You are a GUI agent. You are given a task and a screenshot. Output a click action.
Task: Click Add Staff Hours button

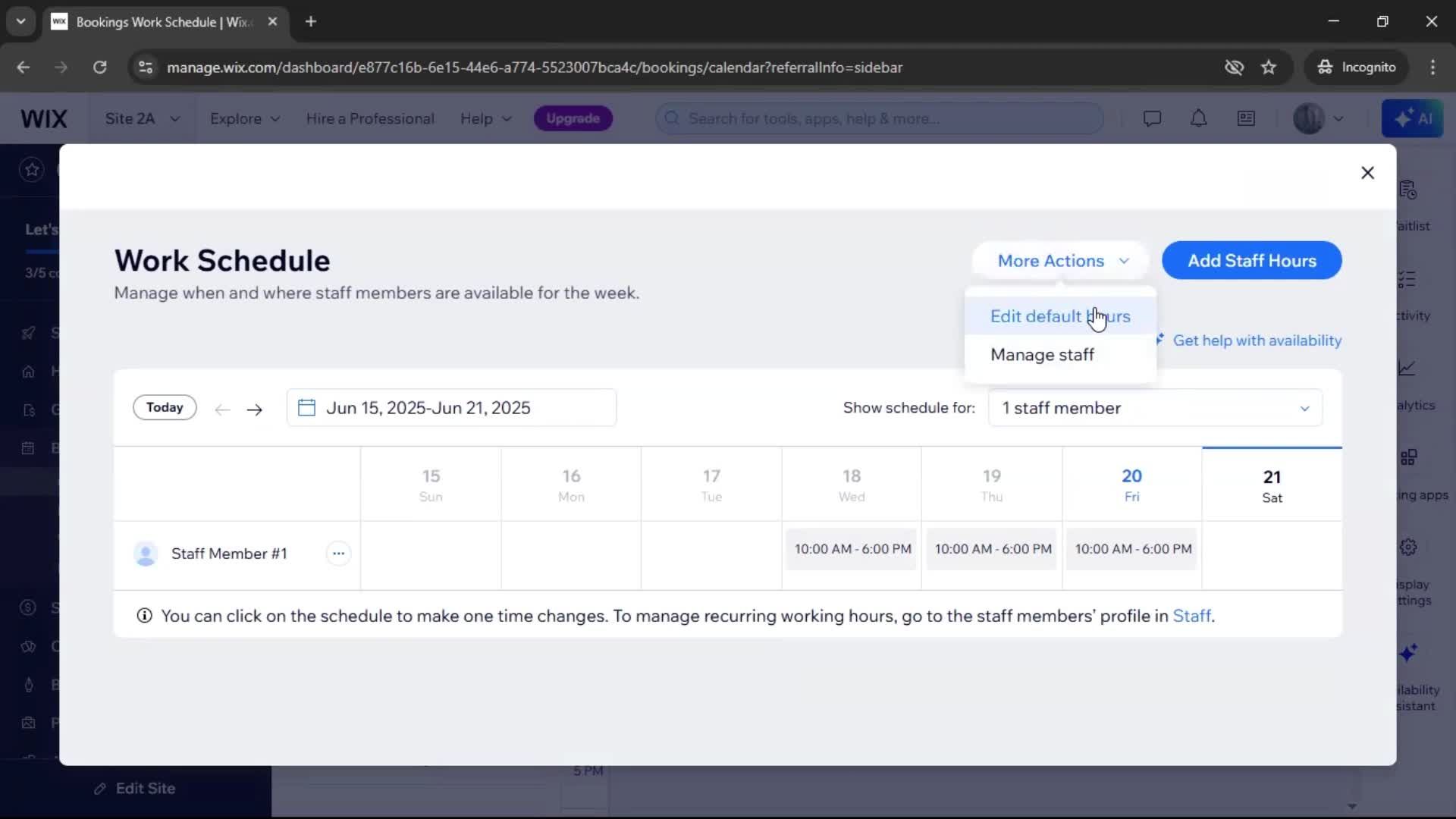point(1251,261)
